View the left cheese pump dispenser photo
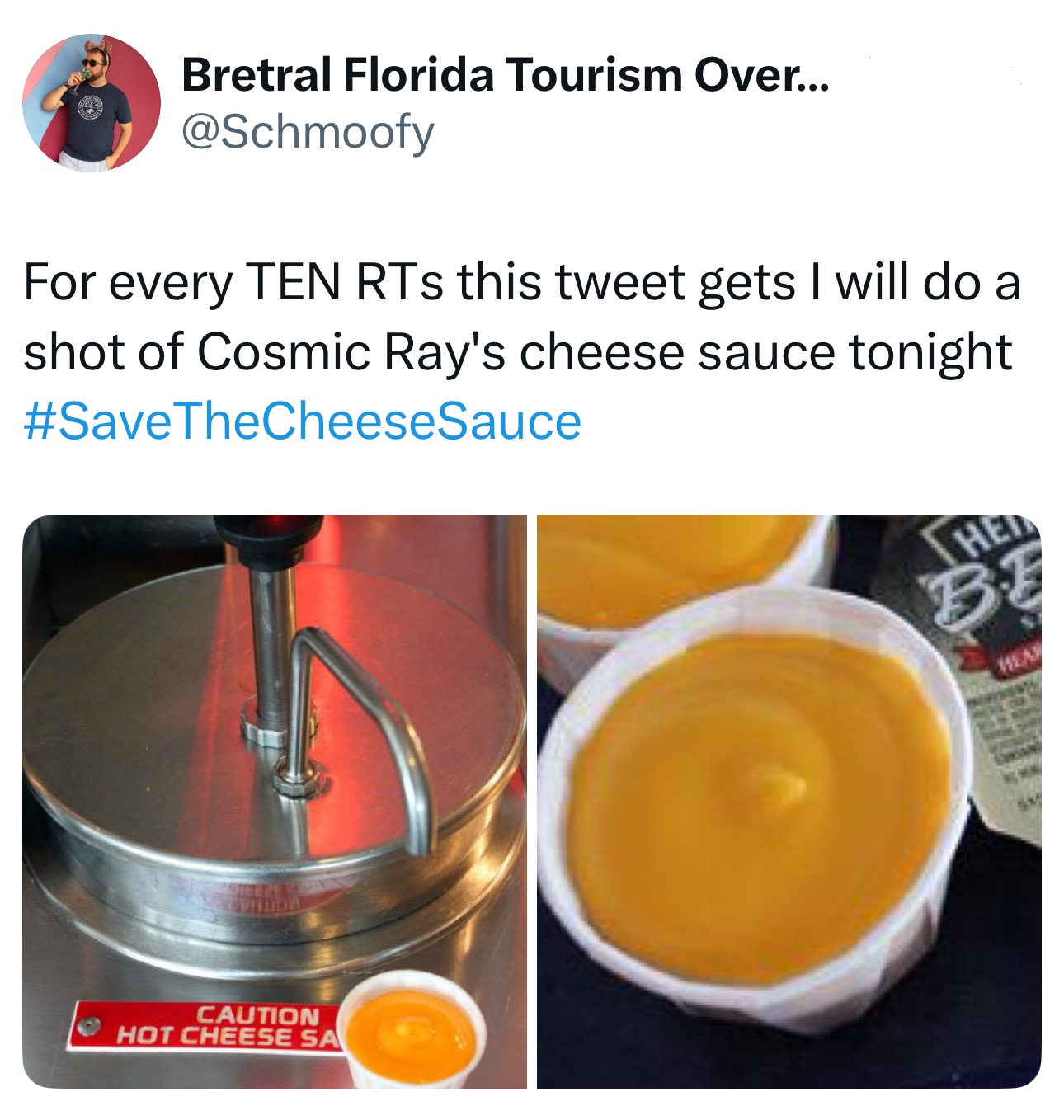Screen dimensions: 1064x1120 (x=275, y=801)
